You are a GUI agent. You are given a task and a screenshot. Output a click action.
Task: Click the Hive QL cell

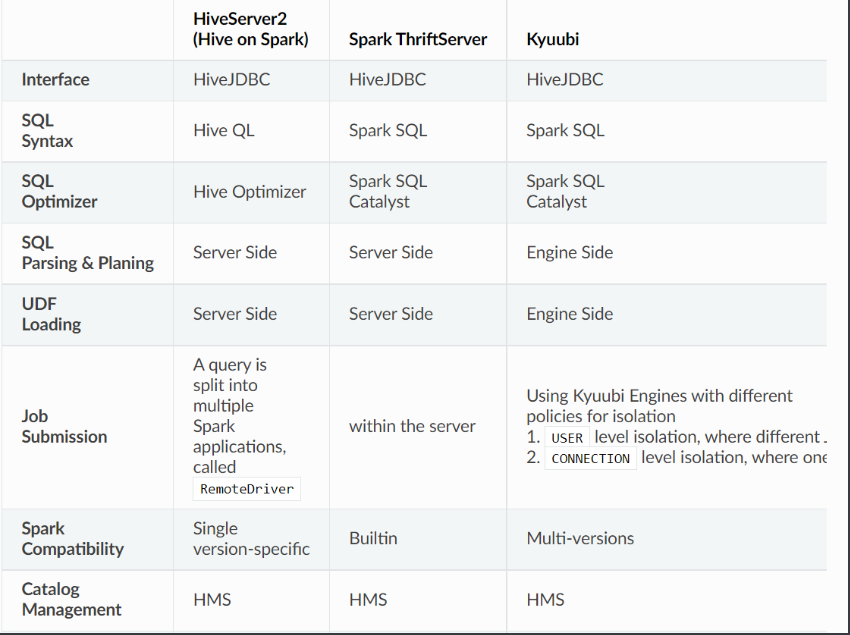click(x=223, y=131)
